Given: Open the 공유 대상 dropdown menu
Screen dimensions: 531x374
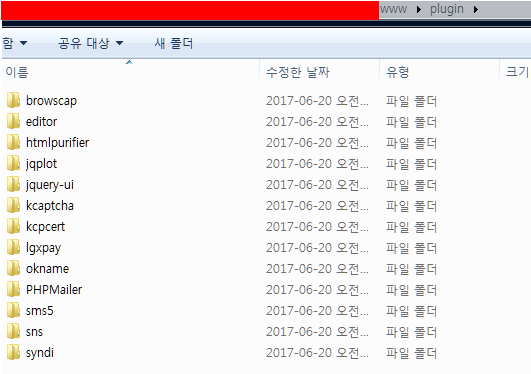Looking at the screenshot, I should 90,43.
